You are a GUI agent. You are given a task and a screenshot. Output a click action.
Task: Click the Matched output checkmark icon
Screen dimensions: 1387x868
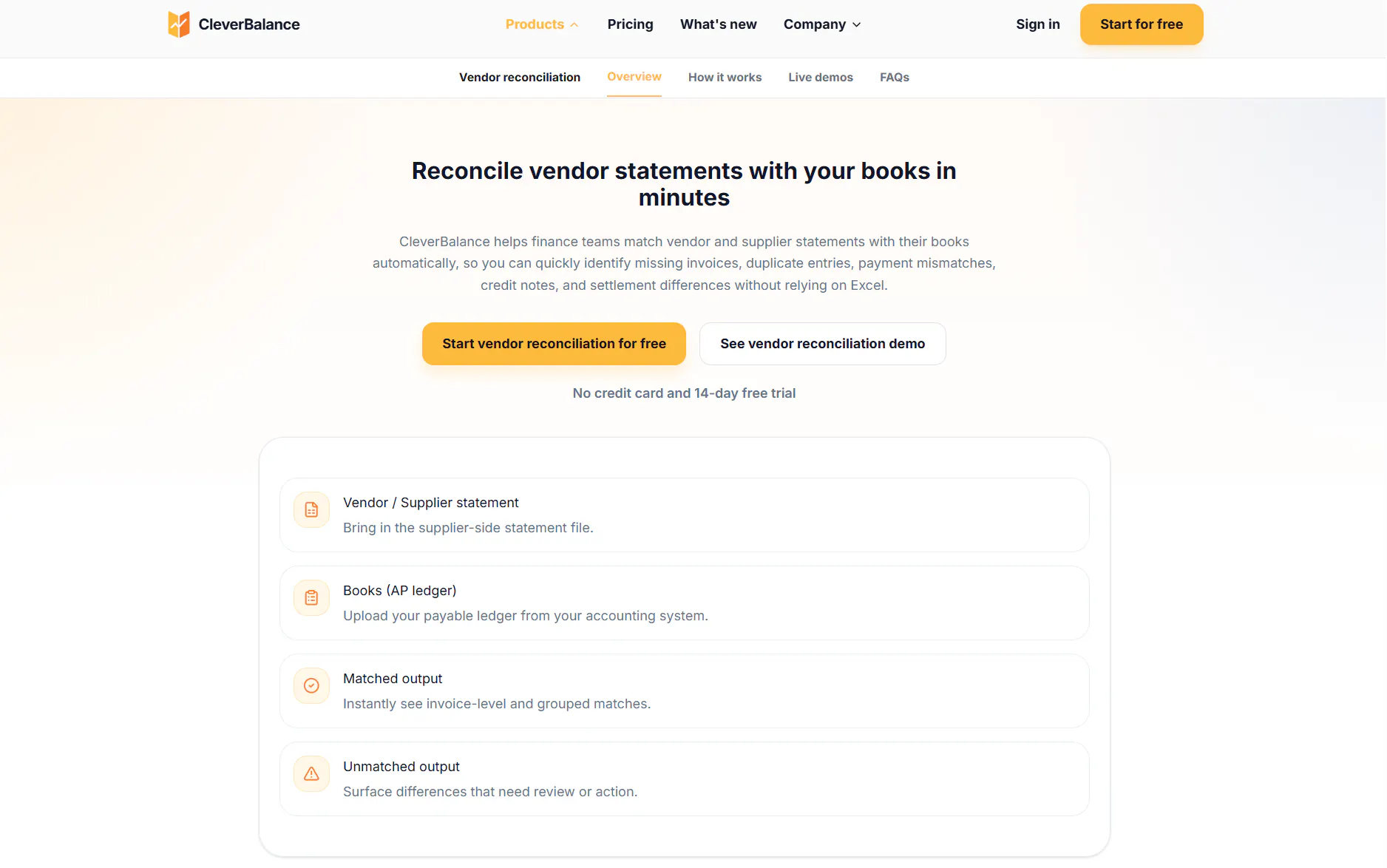[x=311, y=686]
